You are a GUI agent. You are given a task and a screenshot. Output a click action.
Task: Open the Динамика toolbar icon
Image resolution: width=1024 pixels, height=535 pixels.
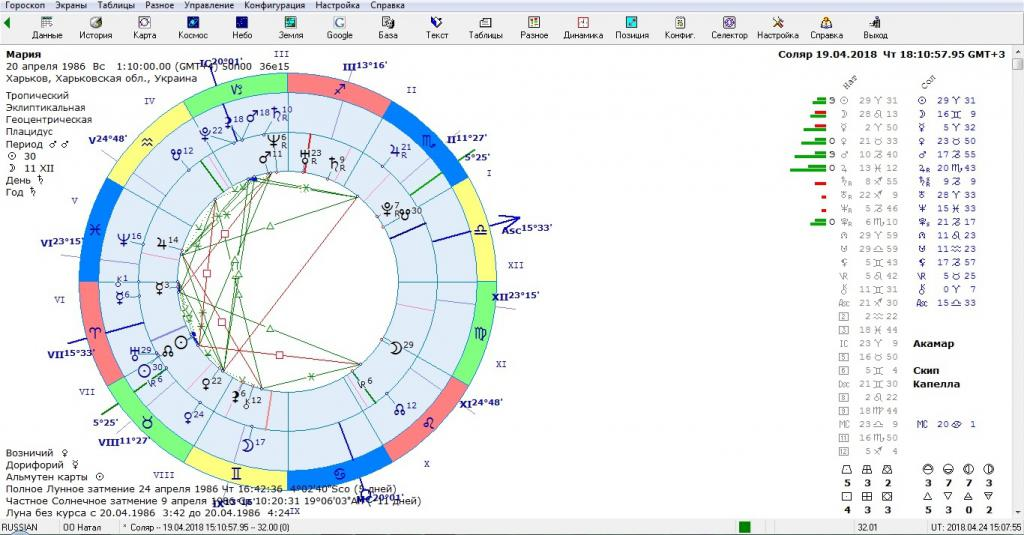583,27
